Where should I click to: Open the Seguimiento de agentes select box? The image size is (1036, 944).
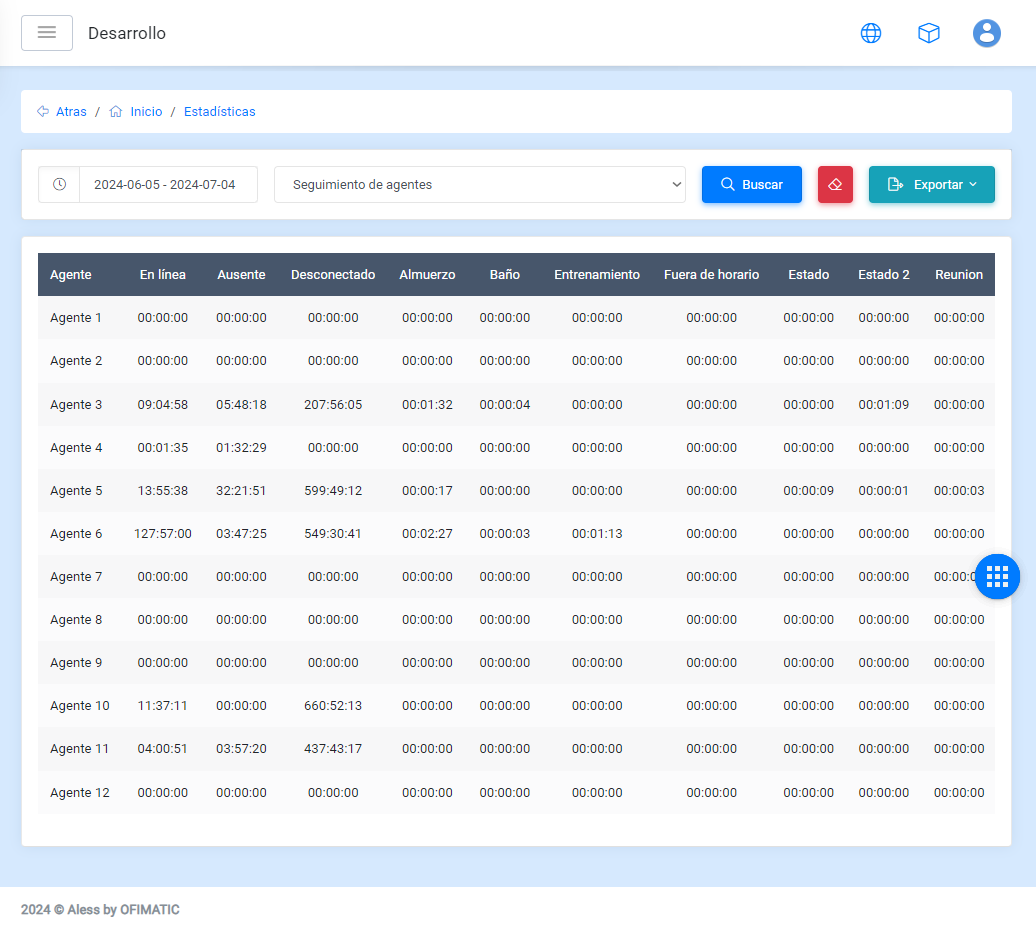point(479,185)
